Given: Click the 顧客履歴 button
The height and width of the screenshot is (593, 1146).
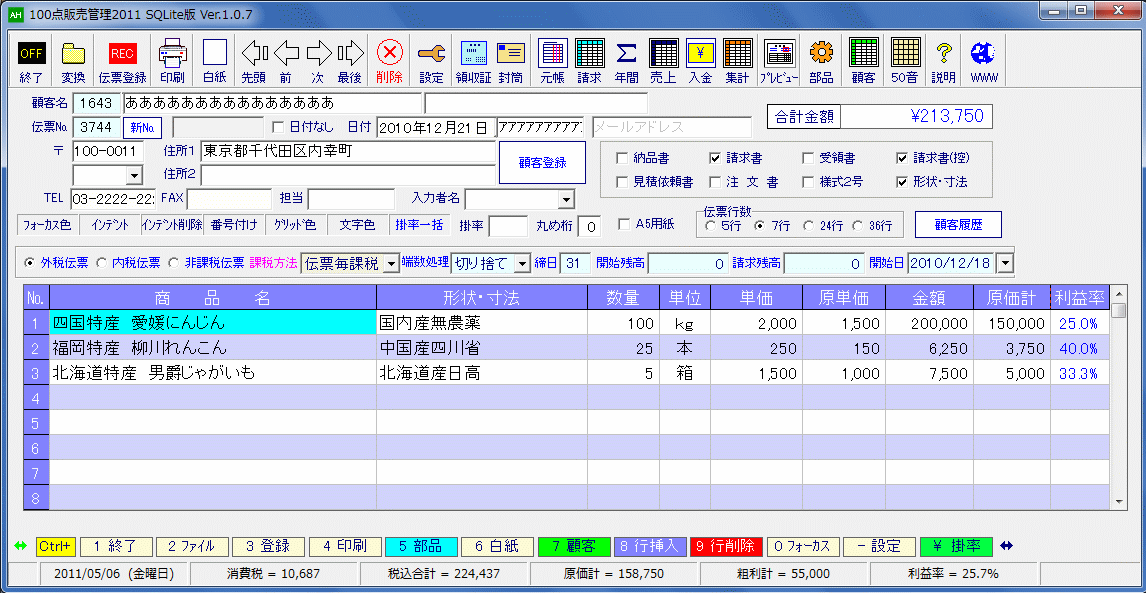Looking at the screenshot, I should [958, 224].
